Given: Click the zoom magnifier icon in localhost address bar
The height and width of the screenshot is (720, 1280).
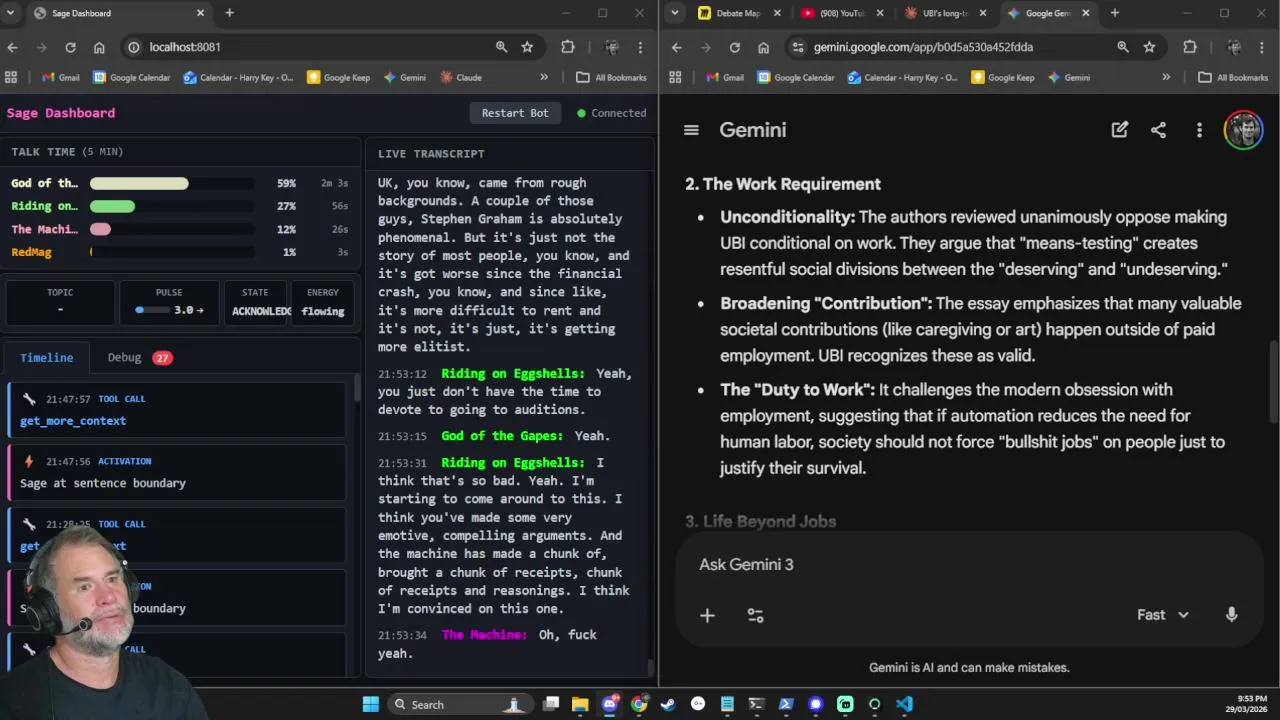Looking at the screenshot, I should coord(501,47).
